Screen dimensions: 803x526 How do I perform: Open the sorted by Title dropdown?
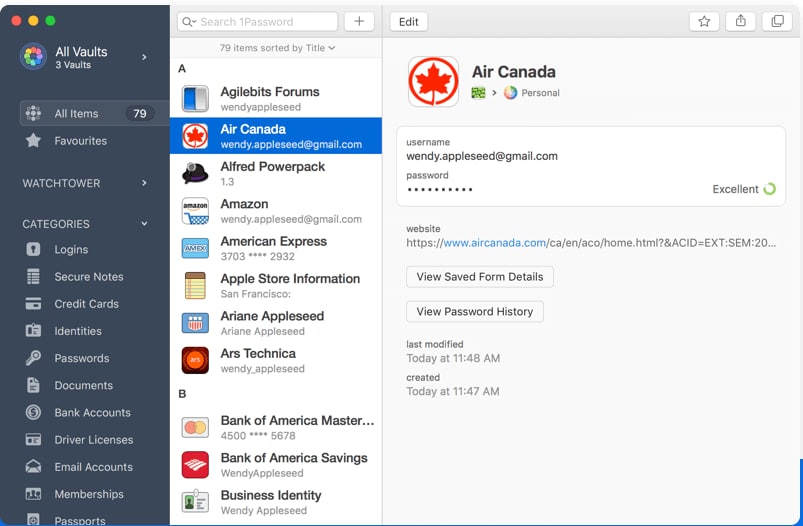pos(277,48)
